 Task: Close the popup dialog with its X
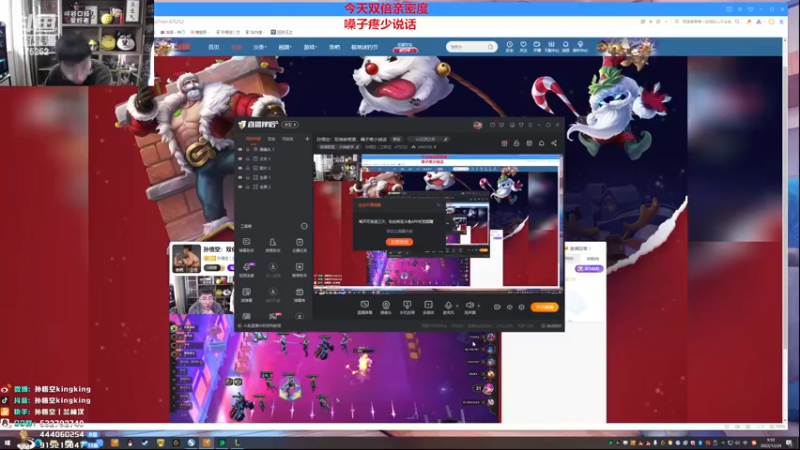(438, 205)
